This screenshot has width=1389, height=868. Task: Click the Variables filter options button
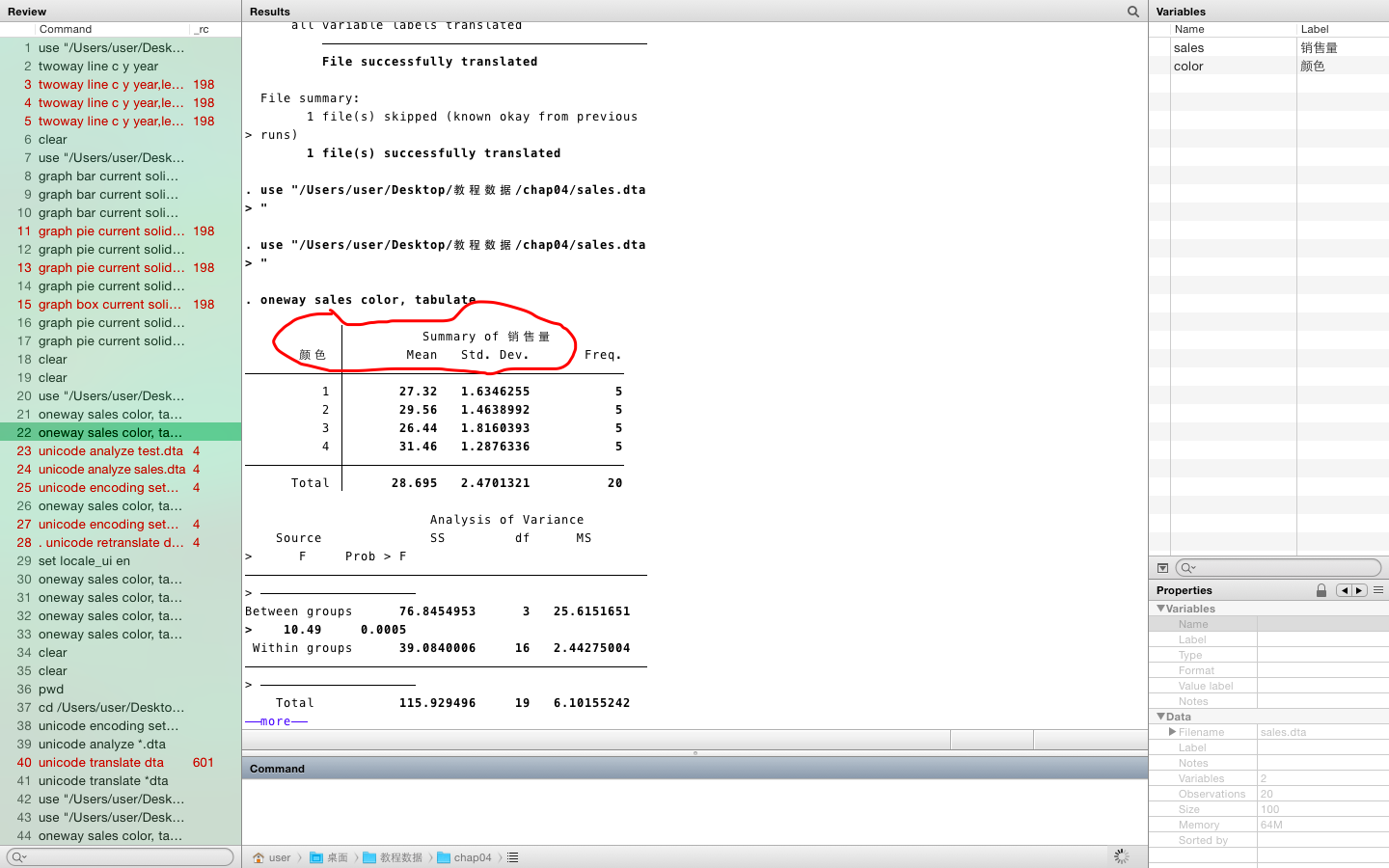click(x=1162, y=568)
